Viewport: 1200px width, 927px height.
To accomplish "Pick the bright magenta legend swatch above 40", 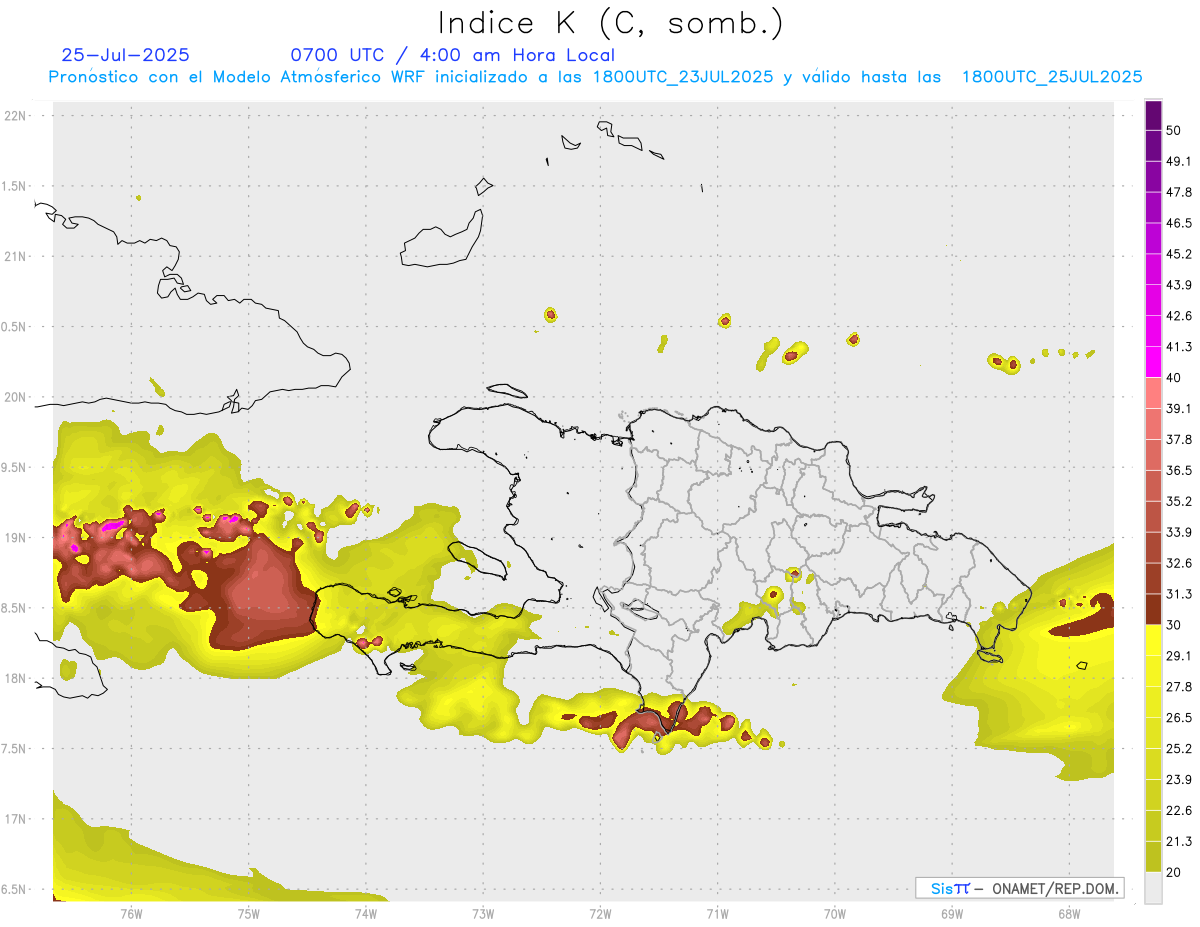I will point(1153,362).
